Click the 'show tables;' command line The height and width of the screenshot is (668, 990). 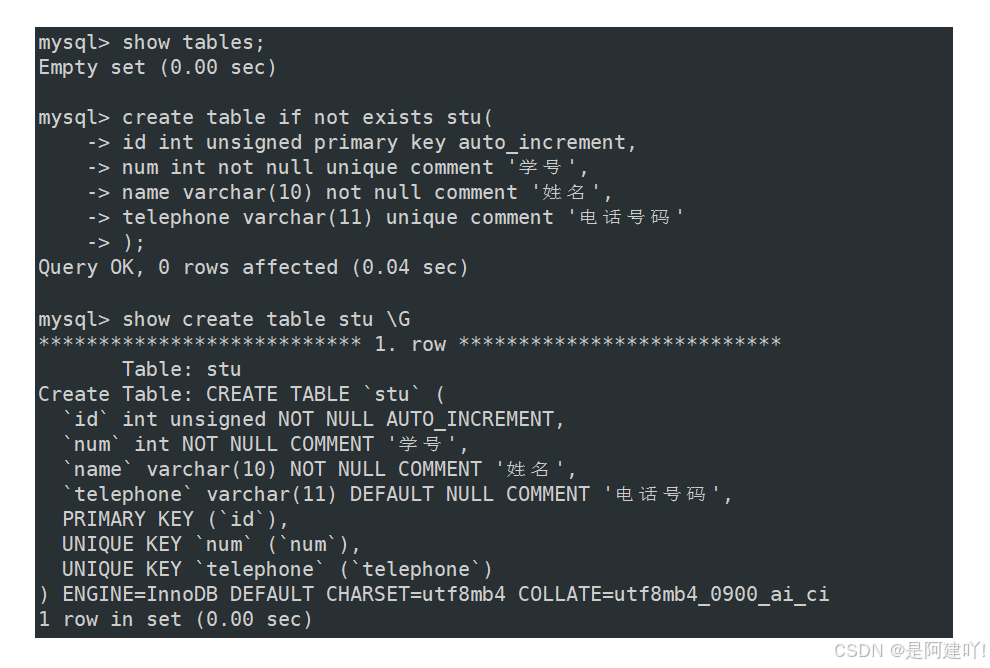(x=152, y=42)
